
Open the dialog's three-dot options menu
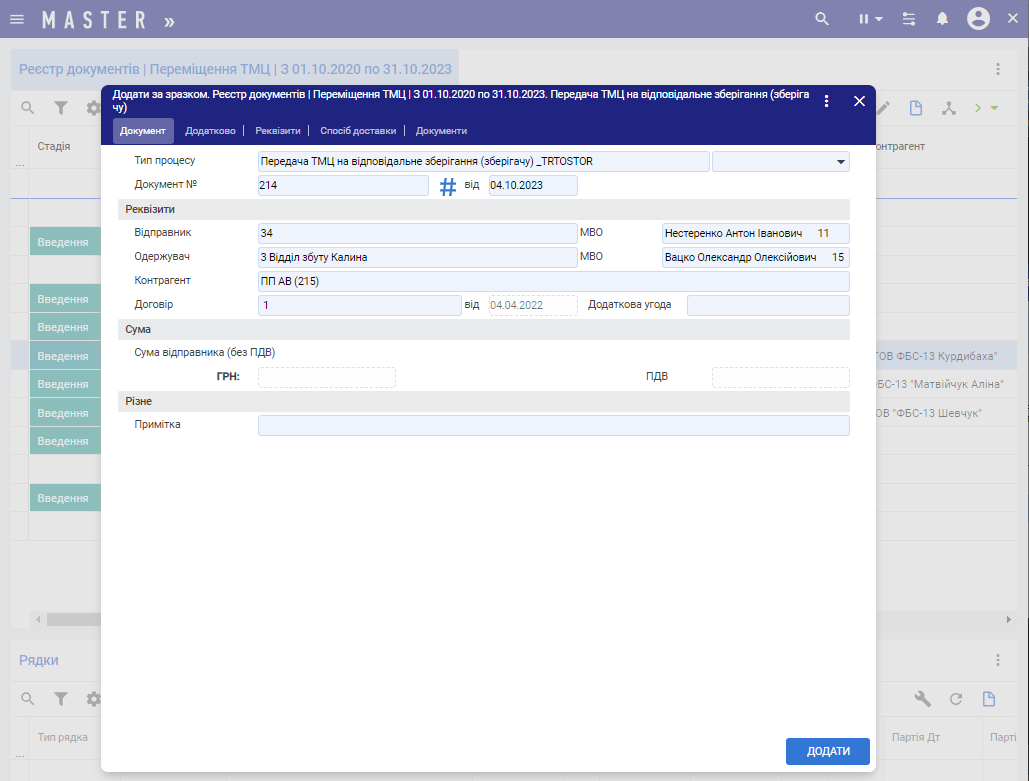(x=826, y=101)
